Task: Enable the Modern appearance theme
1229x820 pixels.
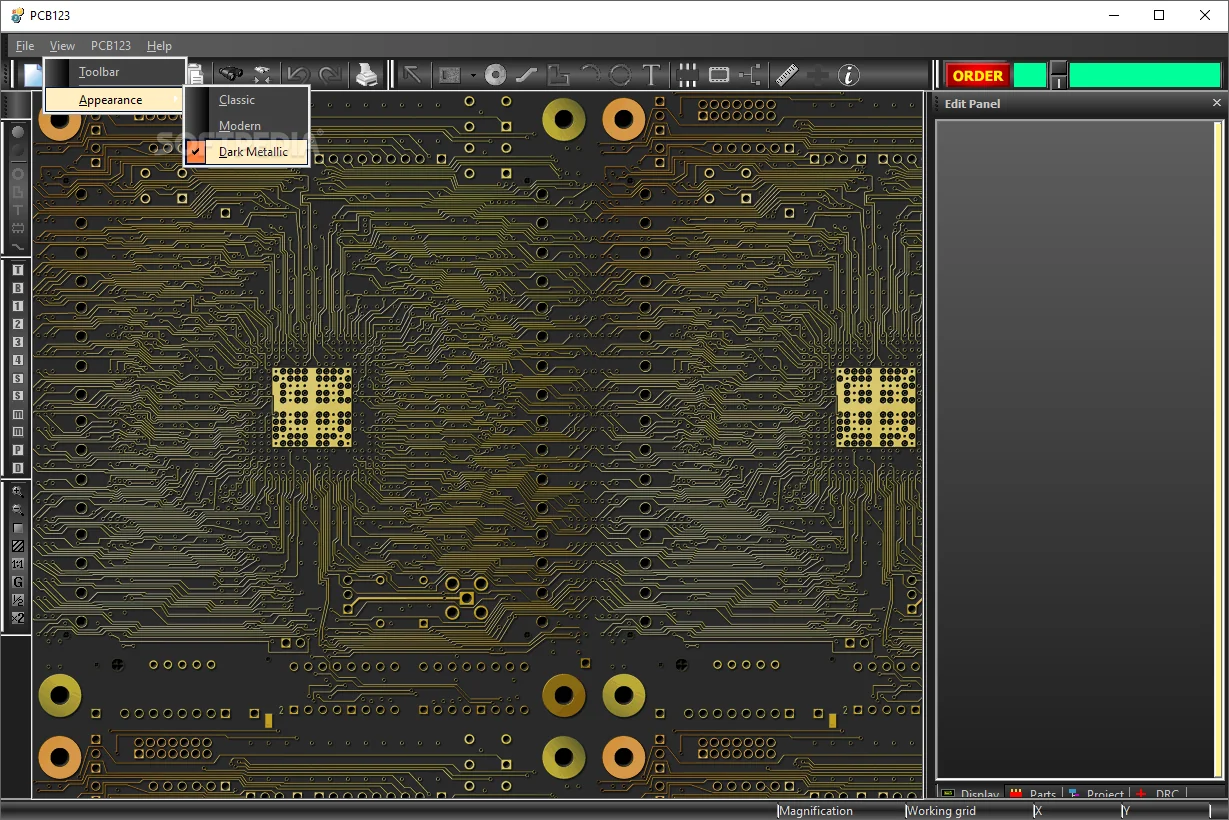Action: point(239,125)
